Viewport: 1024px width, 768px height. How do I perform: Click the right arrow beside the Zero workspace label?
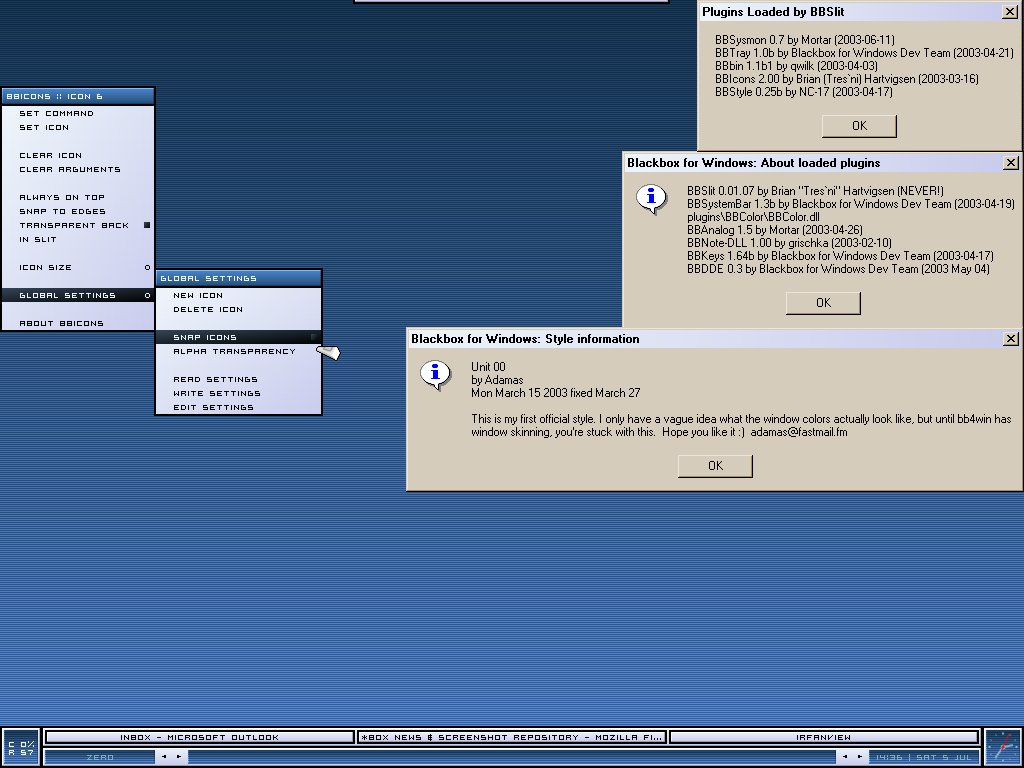click(x=179, y=757)
